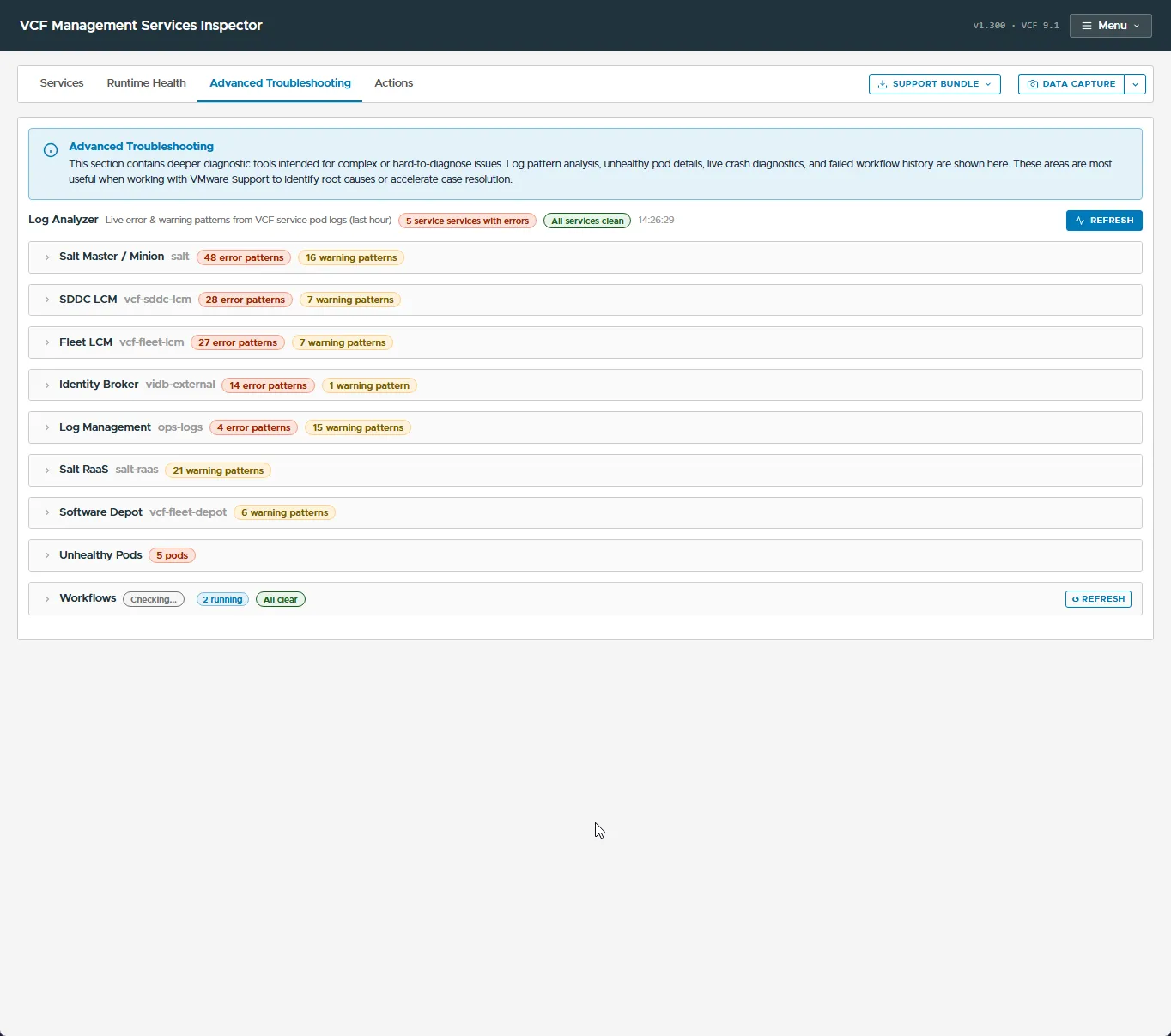Open the Actions tab
This screenshot has height=1036, width=1171.
(x=393, y=83)
